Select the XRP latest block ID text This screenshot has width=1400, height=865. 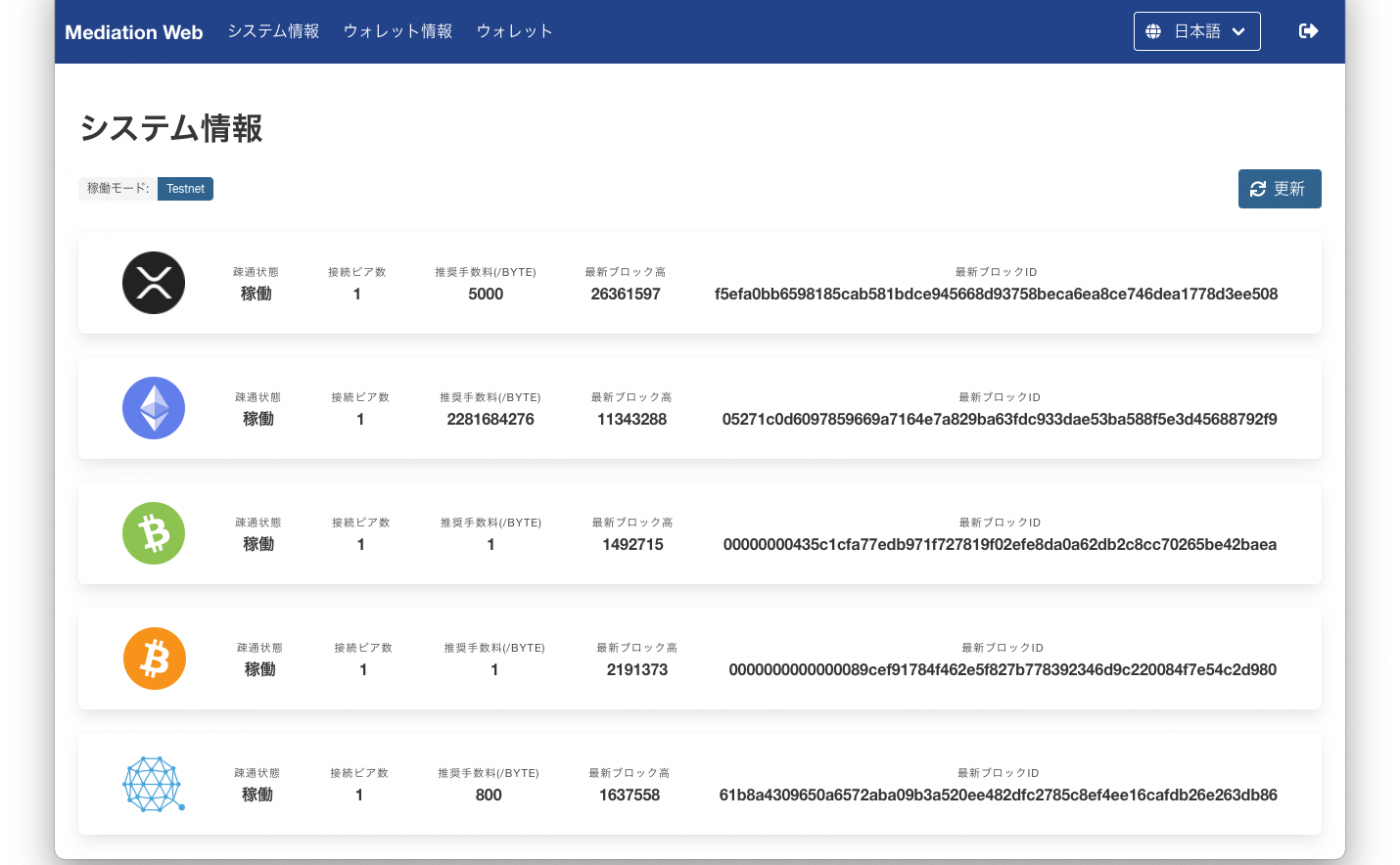click(x=996, y=294)
